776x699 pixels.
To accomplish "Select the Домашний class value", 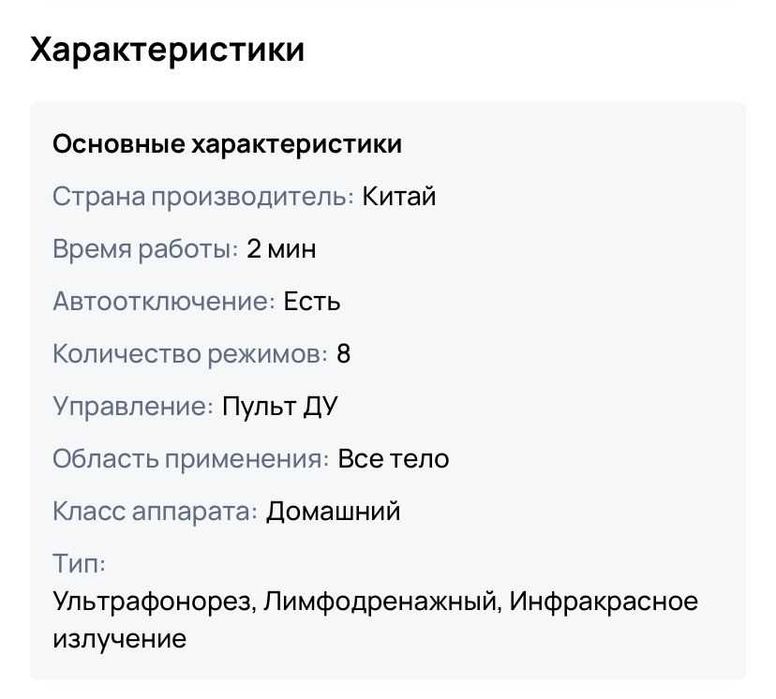I will coord(333,511).
